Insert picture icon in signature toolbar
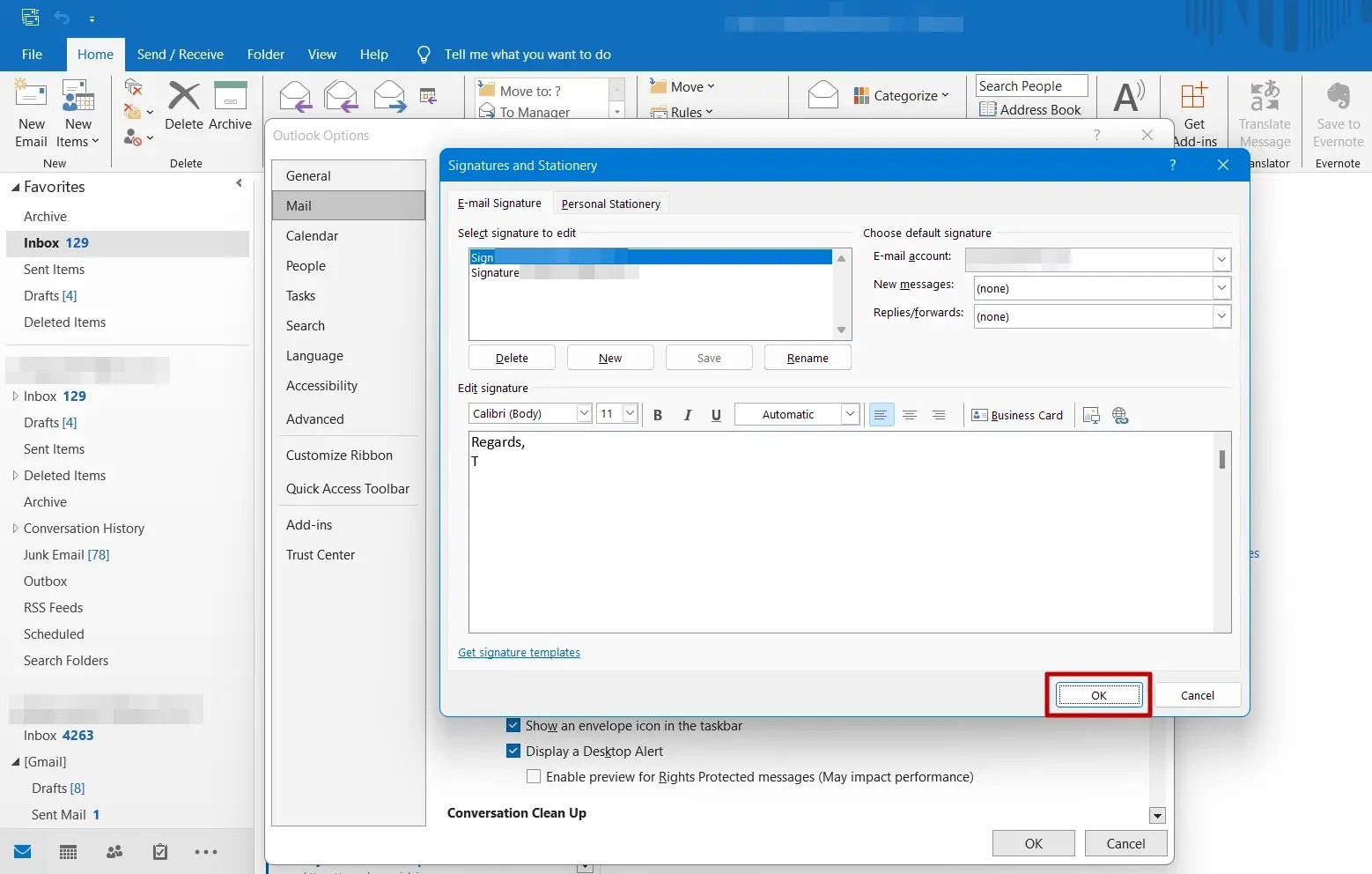This screenshot has height=874, width=1372. [x=1091, y=415]
